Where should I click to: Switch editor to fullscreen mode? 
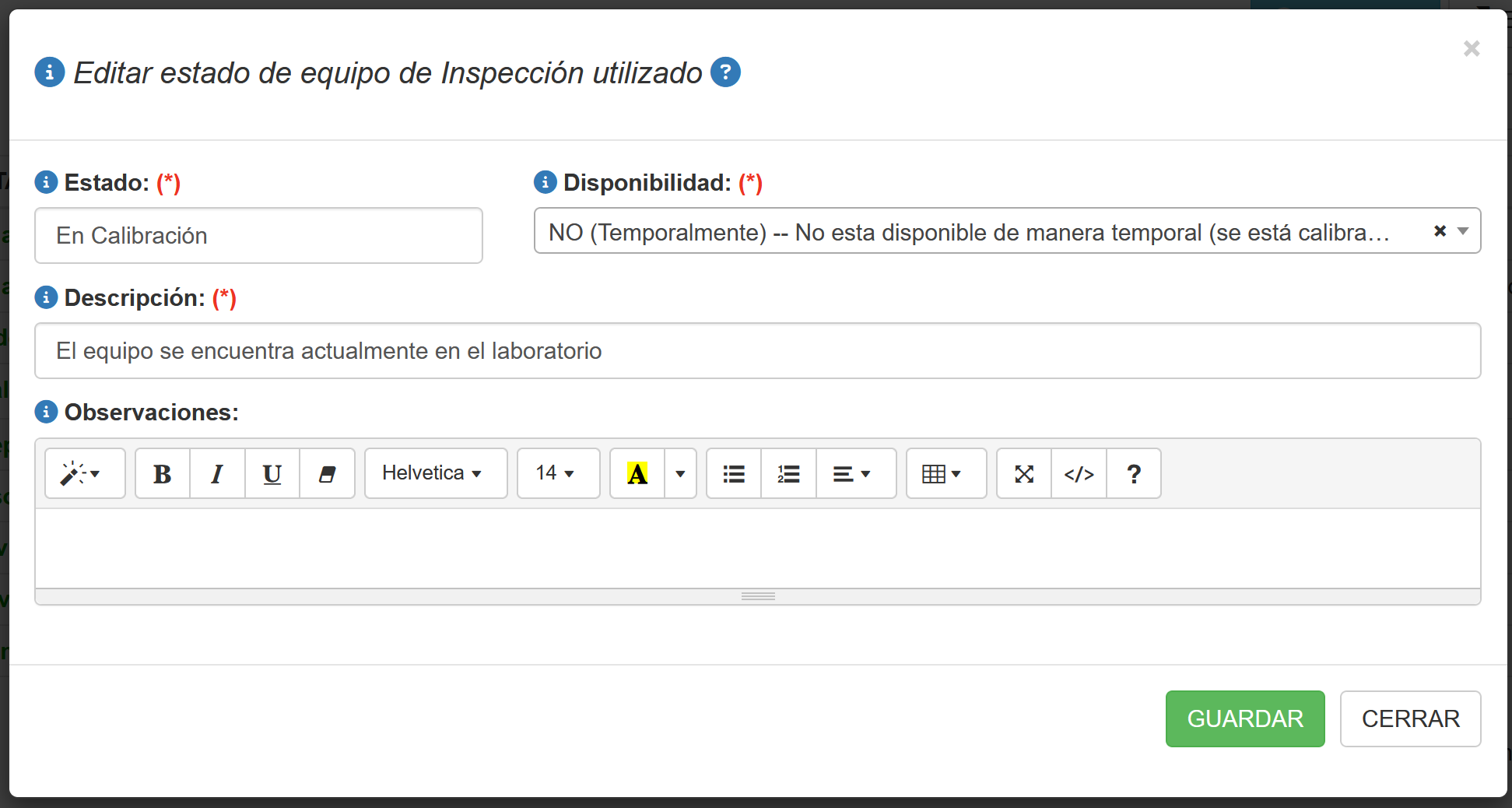(x=1024, y=473)
